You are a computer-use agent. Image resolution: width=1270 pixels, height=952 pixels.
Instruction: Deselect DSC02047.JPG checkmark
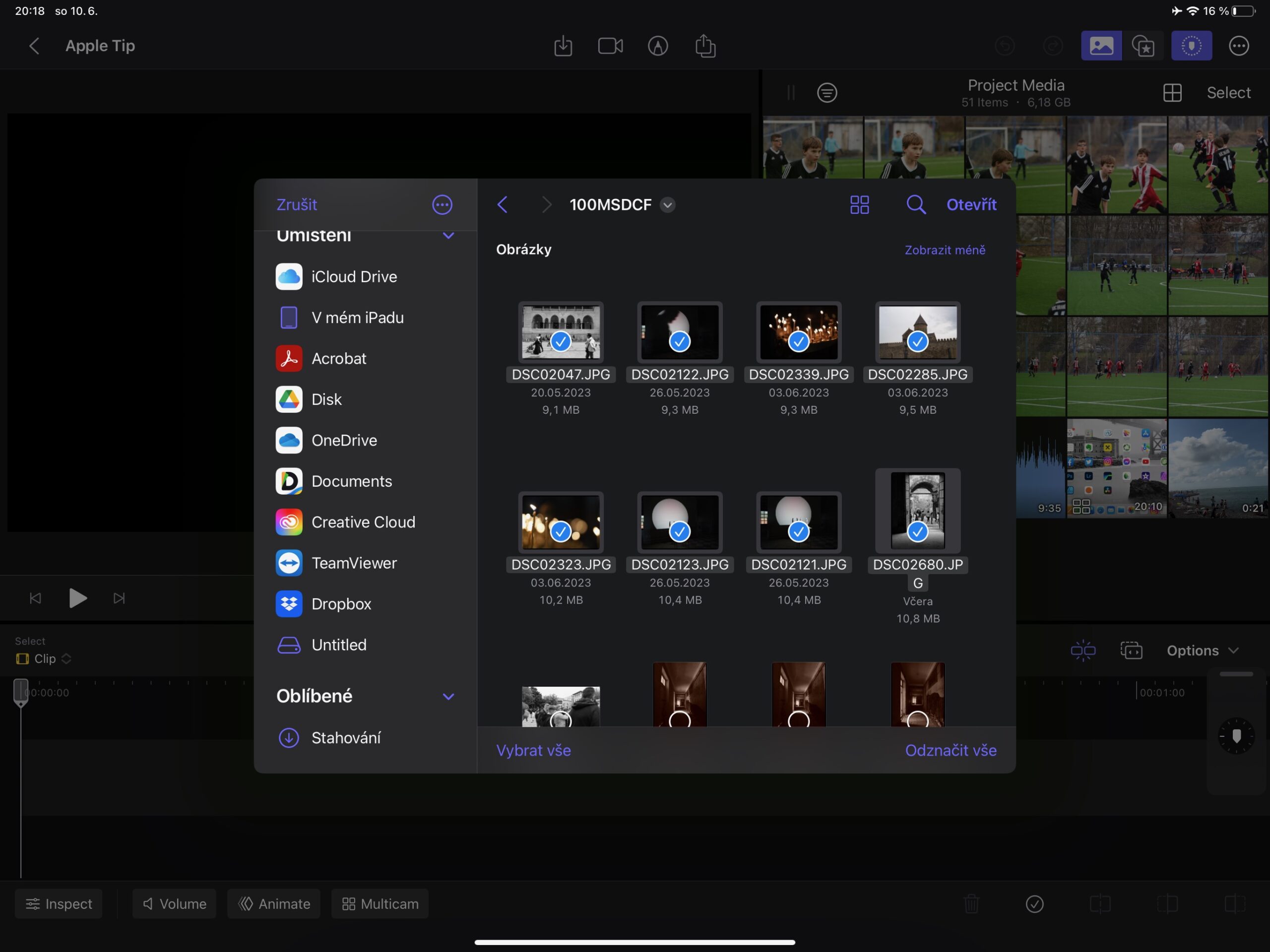(561, 341)
